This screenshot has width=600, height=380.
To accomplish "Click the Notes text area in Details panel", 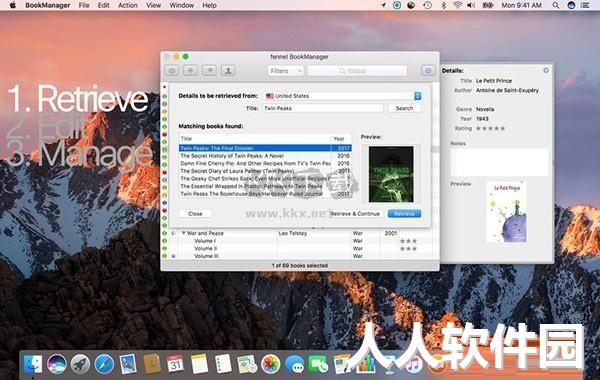I will click(499, 162).
